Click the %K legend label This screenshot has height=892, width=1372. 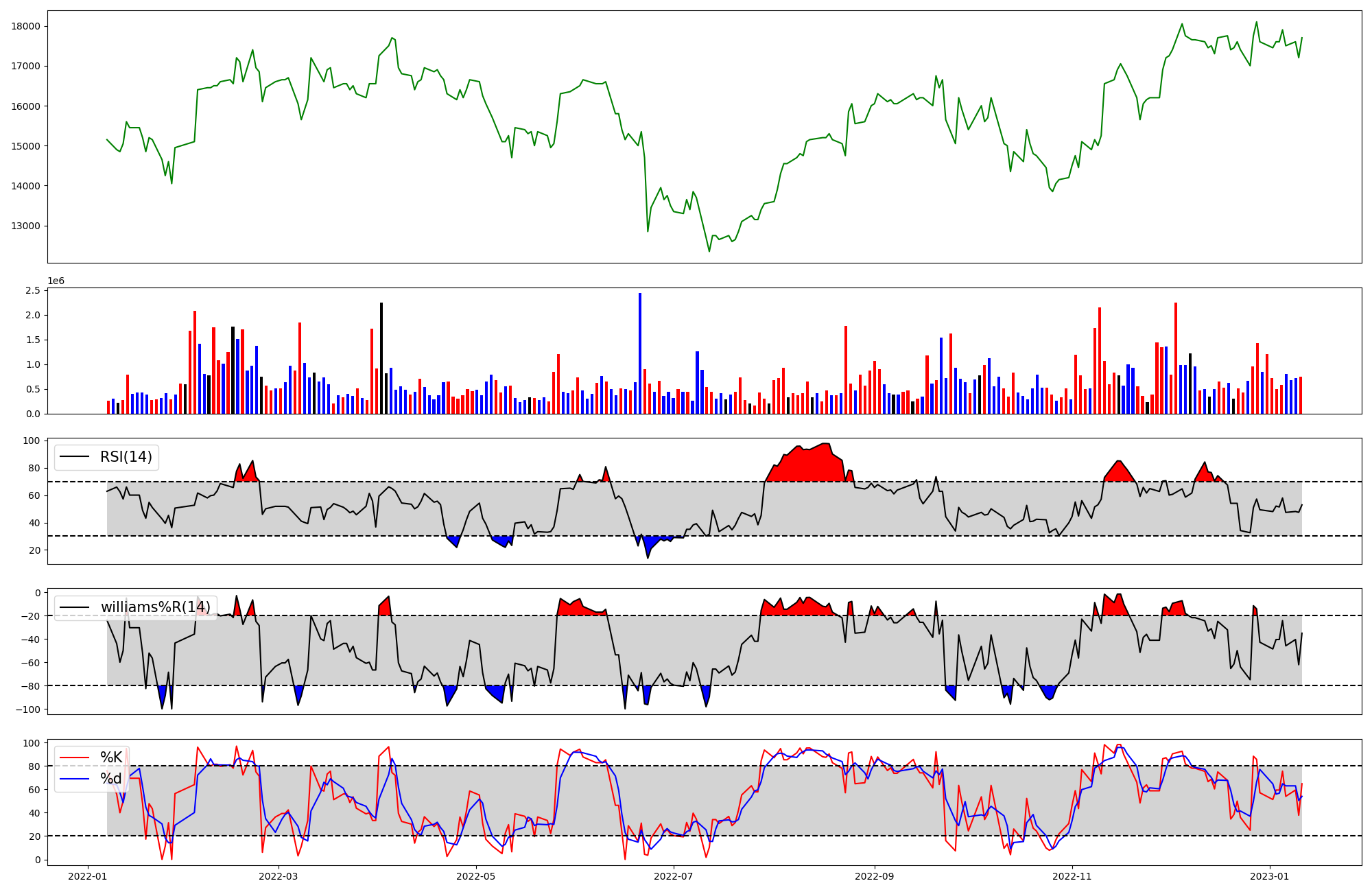click(x=111, y=758)
